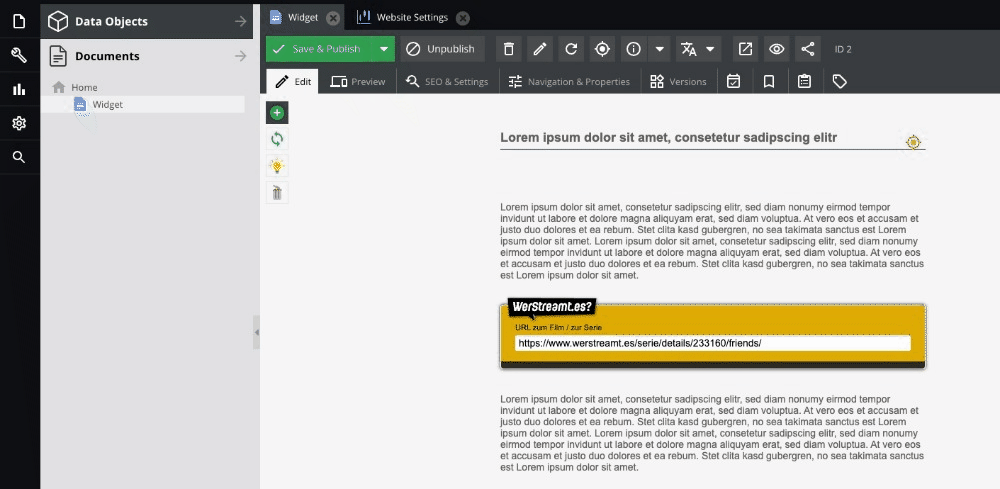The height and width of the screenshot is (489, 1000).
Task: Close the Widget tab
Action: point(333,18)
